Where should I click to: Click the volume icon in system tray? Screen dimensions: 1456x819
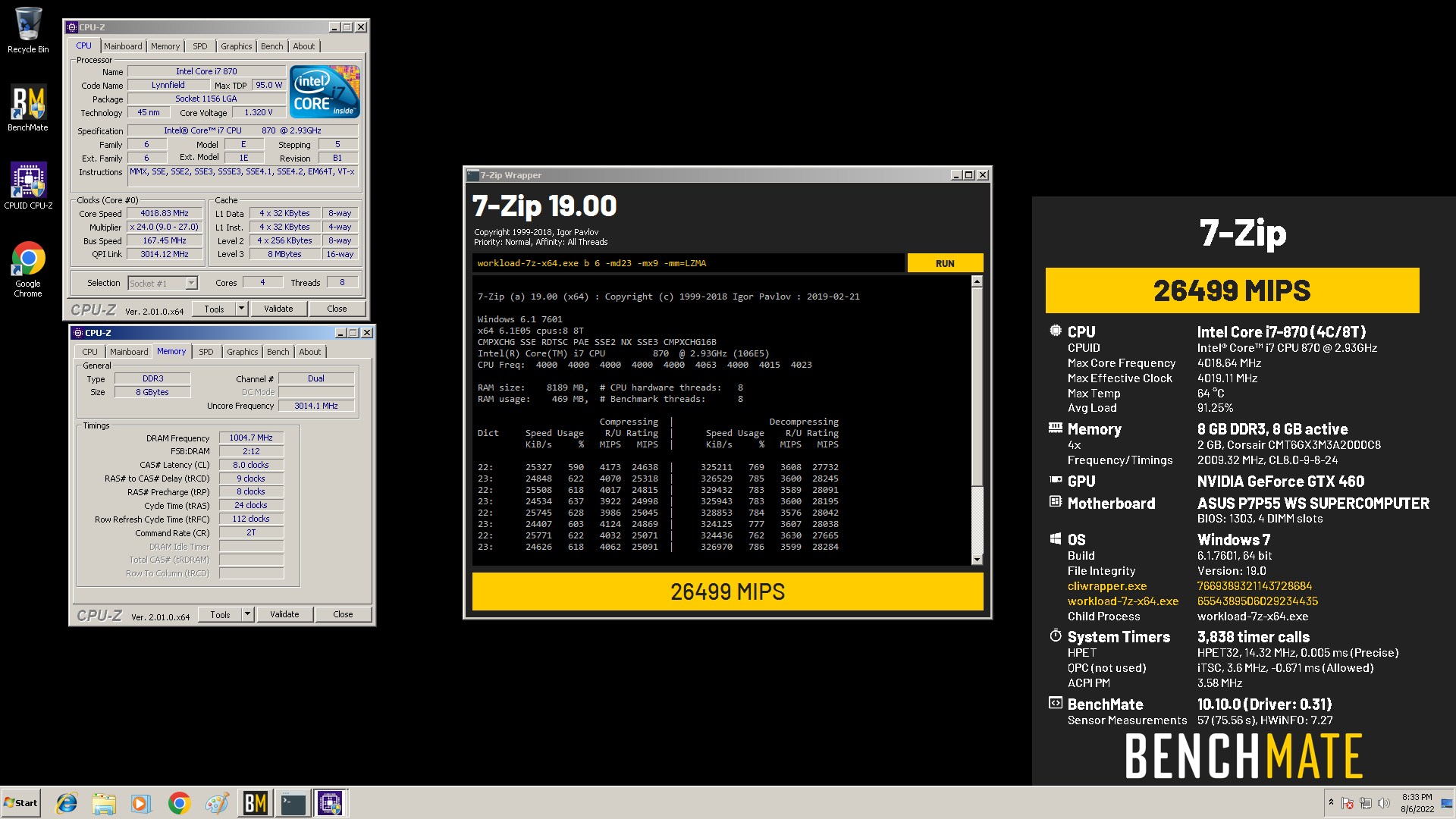pyautogui.click(x=1384, y=803)
